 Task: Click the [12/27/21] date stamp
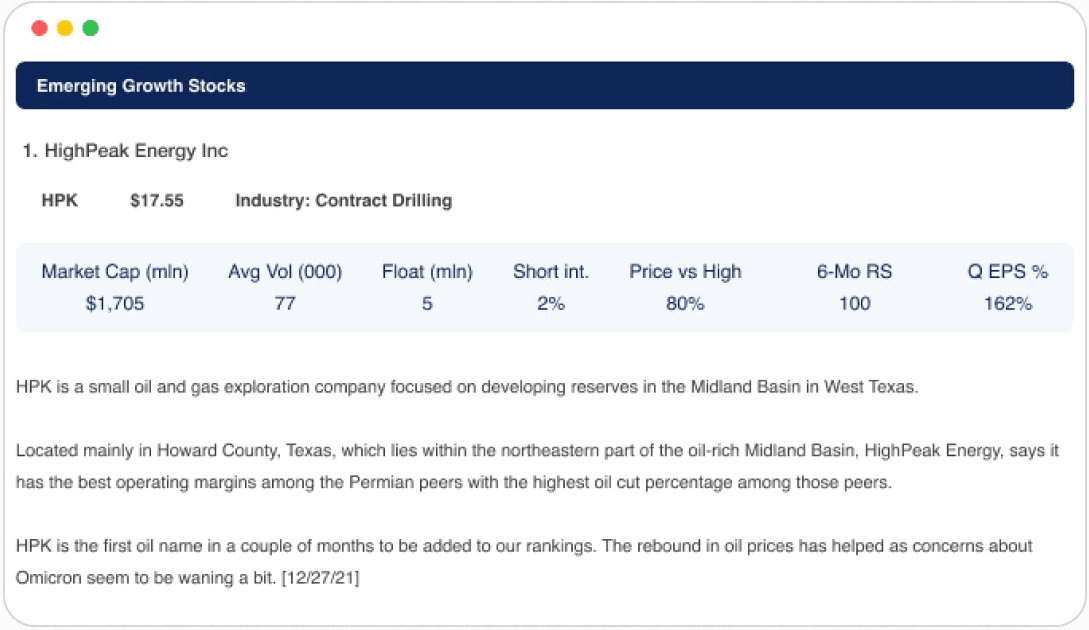point(320,578)
